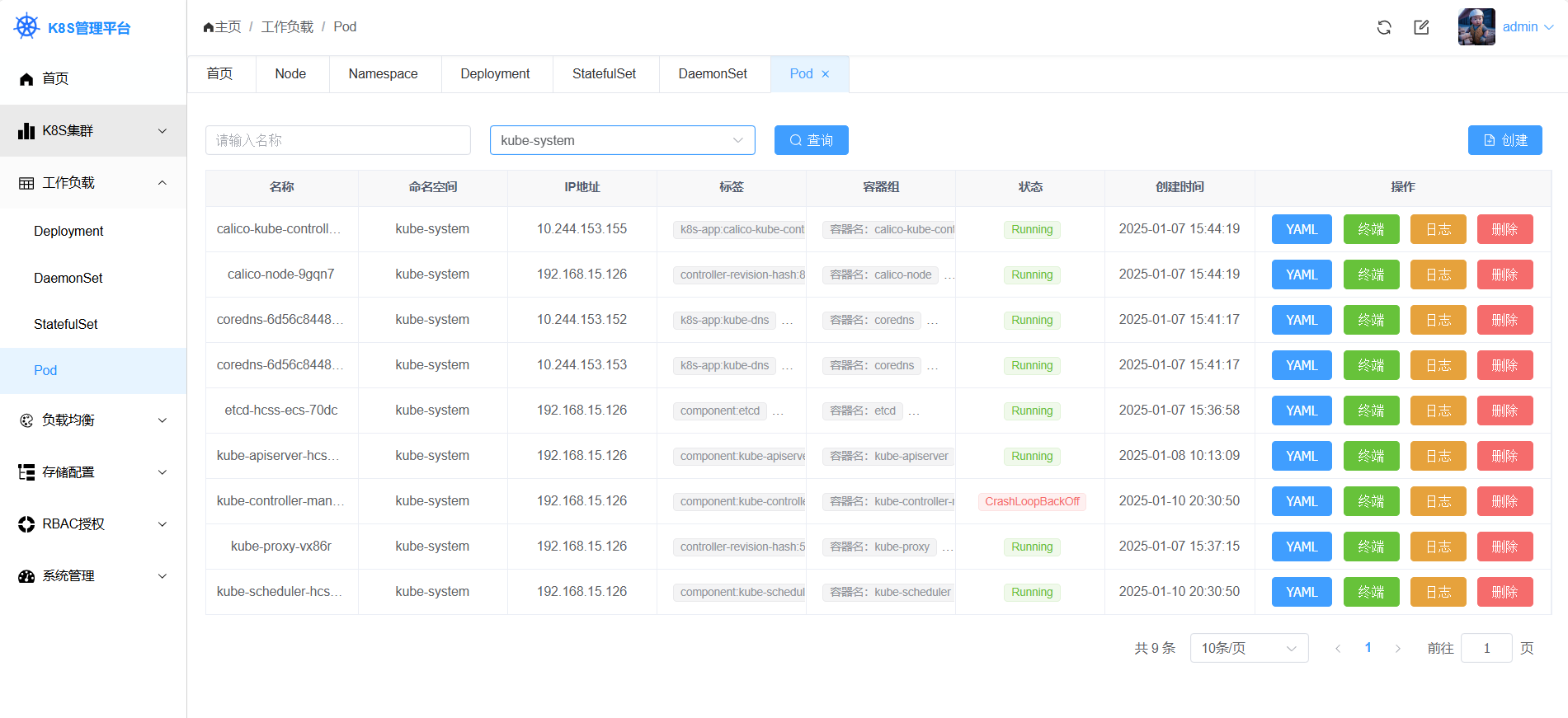Open 首页 from the sidebar
The height and width of the screenshot is (718, 1568).
55,78
